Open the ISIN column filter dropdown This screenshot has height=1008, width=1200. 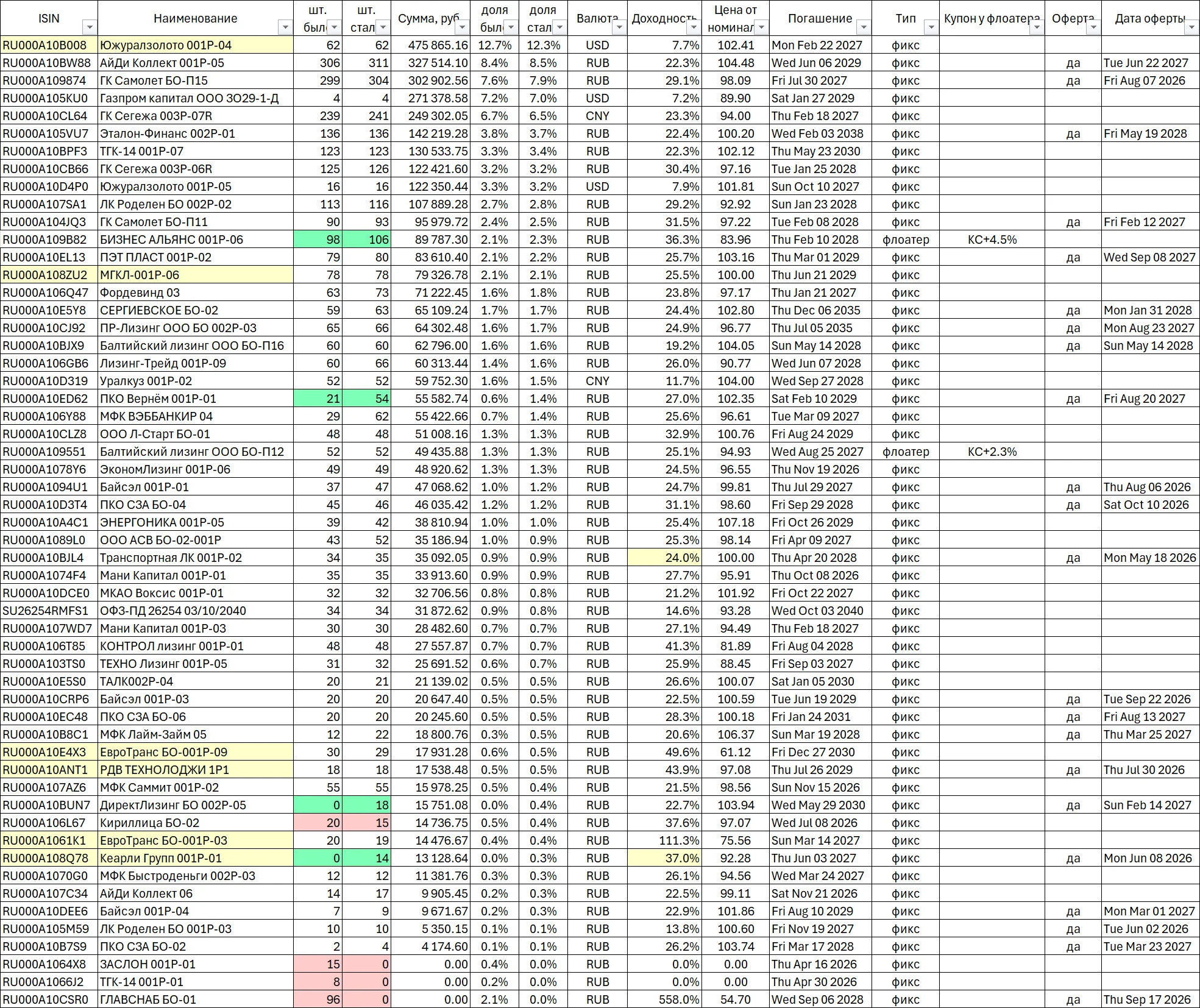pyautogui.click(x=90, y=27)
